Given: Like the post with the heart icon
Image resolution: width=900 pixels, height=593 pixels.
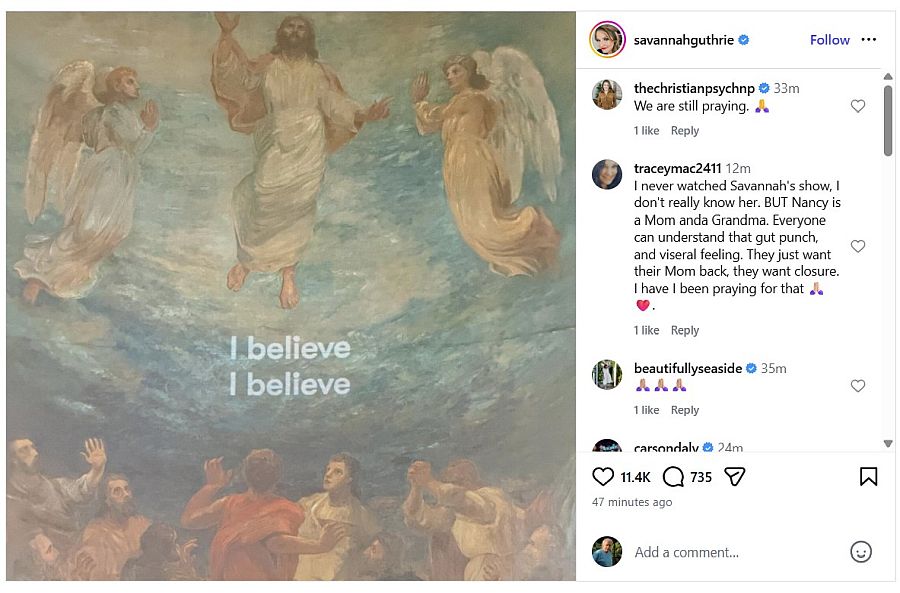Looking at the screenshot, I should [x=603, y=477].
